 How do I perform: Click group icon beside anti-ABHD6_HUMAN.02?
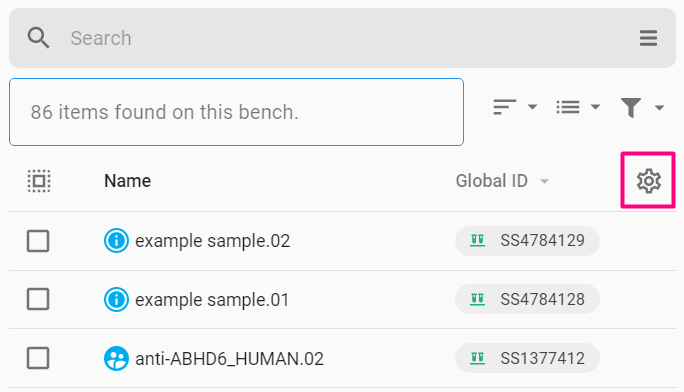click(x=116, y=358)
